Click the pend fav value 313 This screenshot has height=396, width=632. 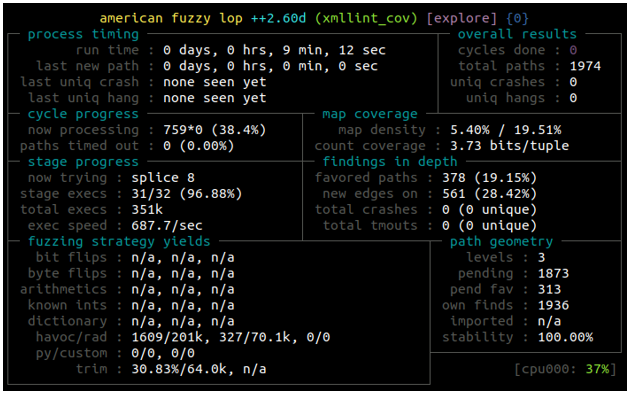point(549,290)
